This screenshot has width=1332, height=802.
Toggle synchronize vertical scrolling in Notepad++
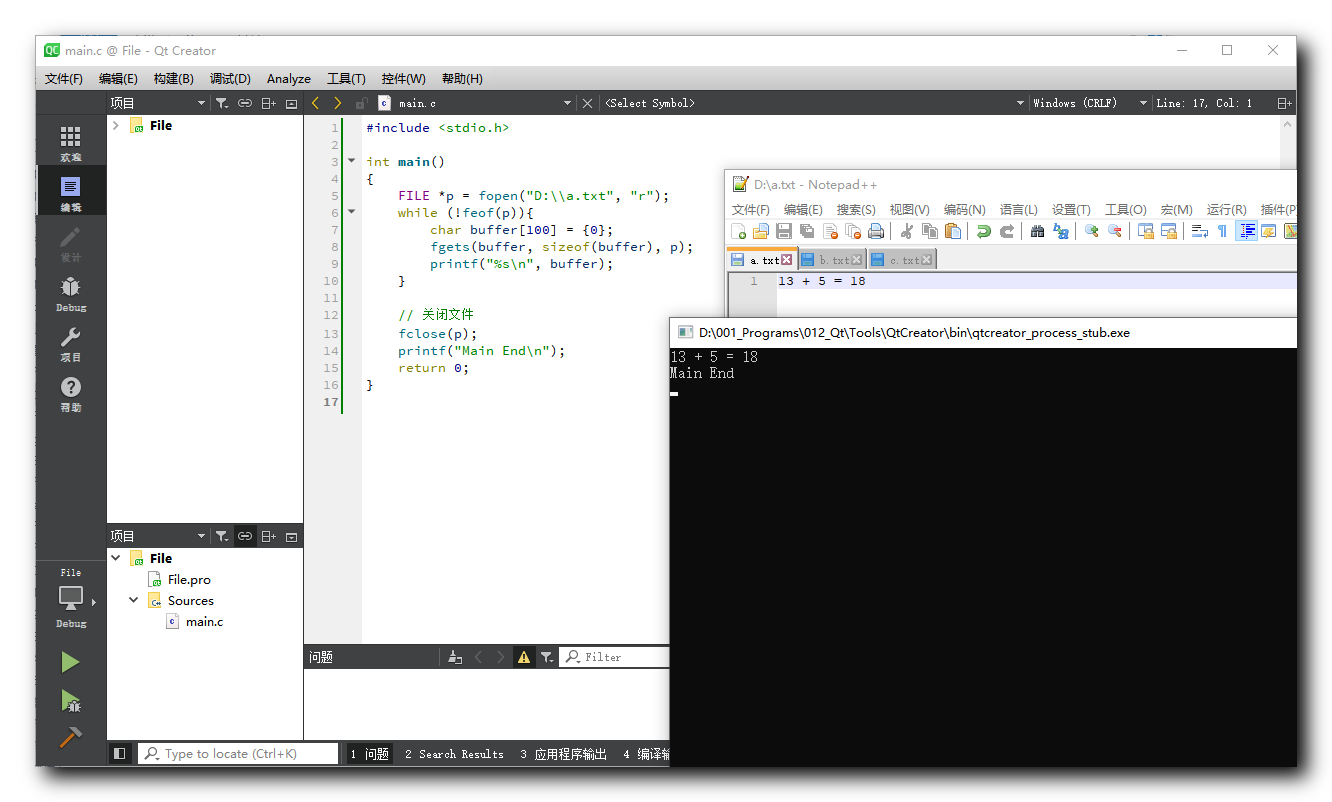click(x=1145, y=231)
